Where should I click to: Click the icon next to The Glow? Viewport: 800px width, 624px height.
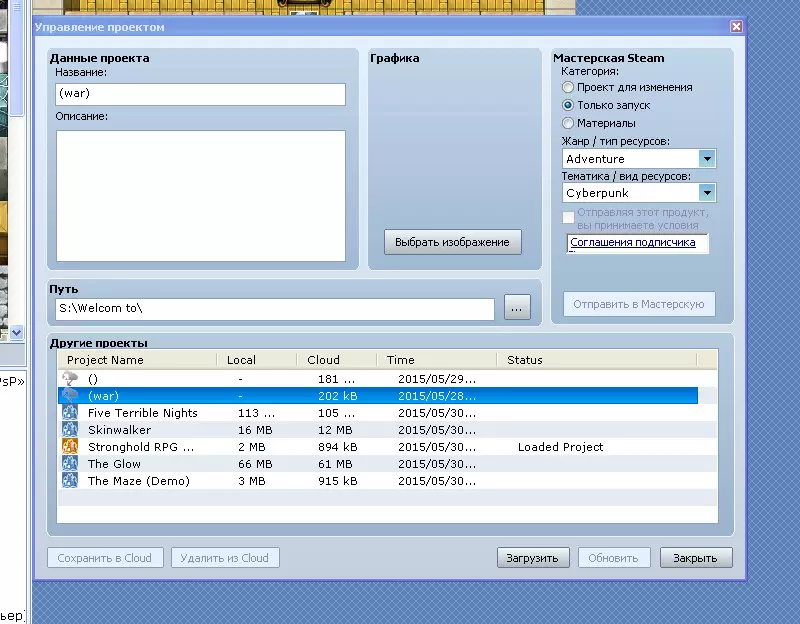tap(70, 464)
